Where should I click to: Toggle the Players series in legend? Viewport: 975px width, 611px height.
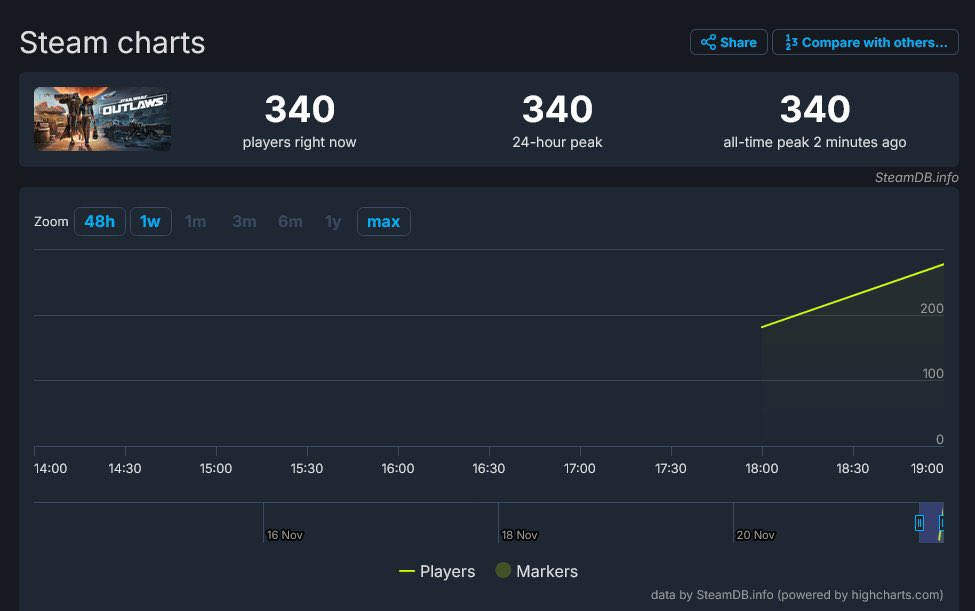[x=437, y=571]
